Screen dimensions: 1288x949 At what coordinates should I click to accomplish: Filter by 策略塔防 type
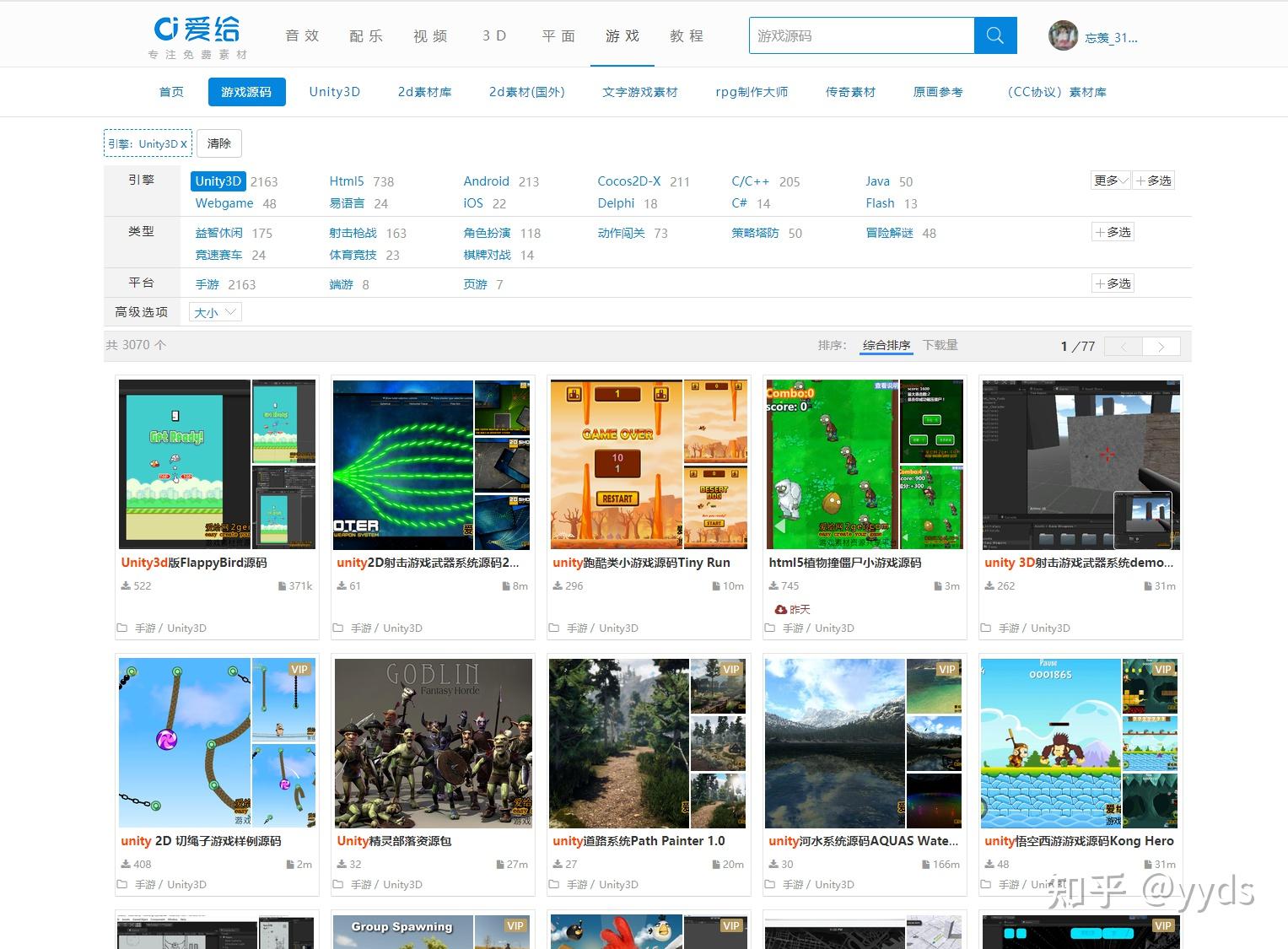tap(755, 233)
